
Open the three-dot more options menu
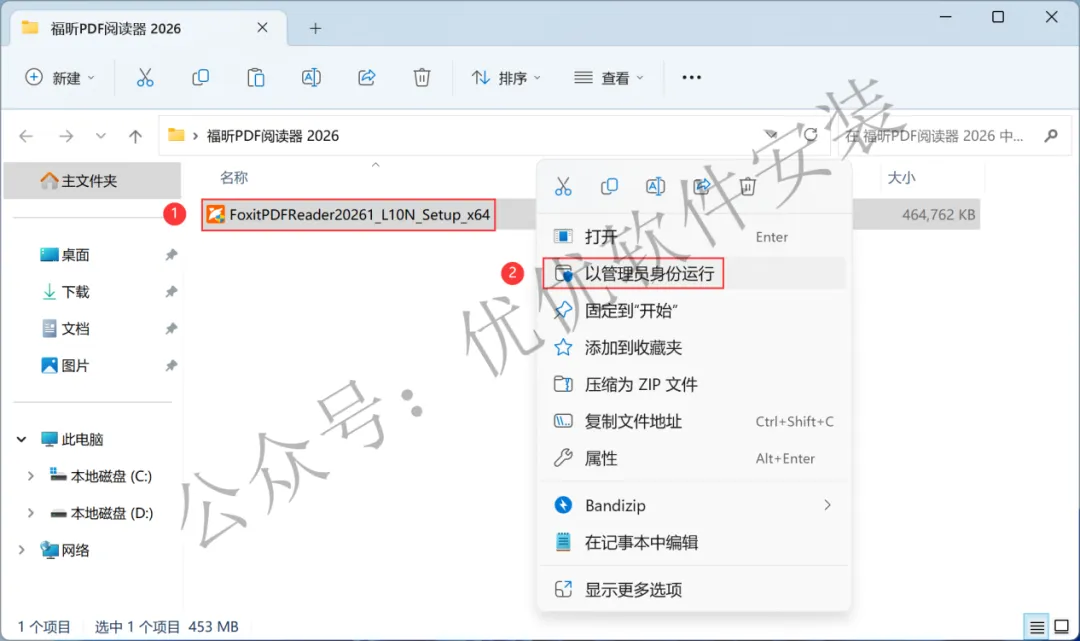click(x=692, y=78)
